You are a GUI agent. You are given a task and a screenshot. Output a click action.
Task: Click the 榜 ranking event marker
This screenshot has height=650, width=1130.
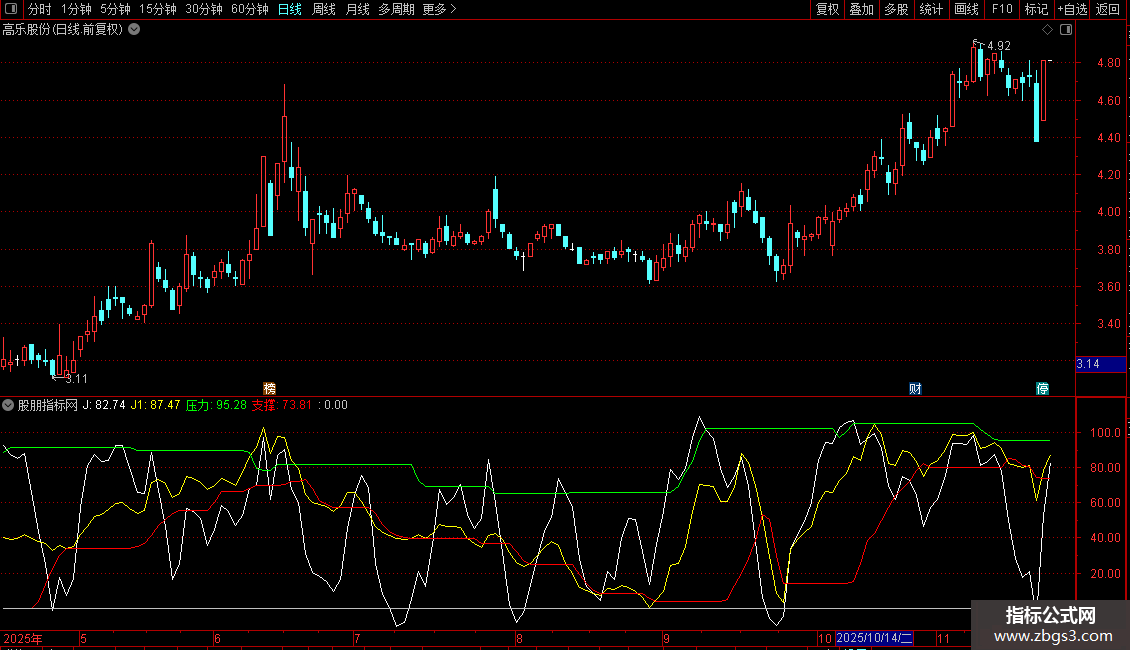(269, 388)
